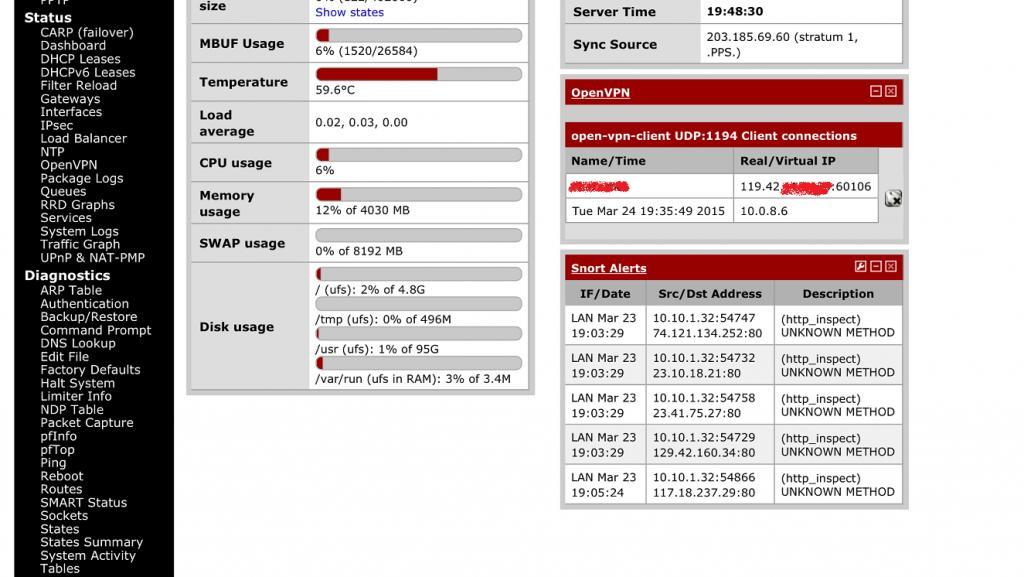Screen dimensions: 1024x577
Task: Open Packet Capture tool
Action: [x=87, y=423]
